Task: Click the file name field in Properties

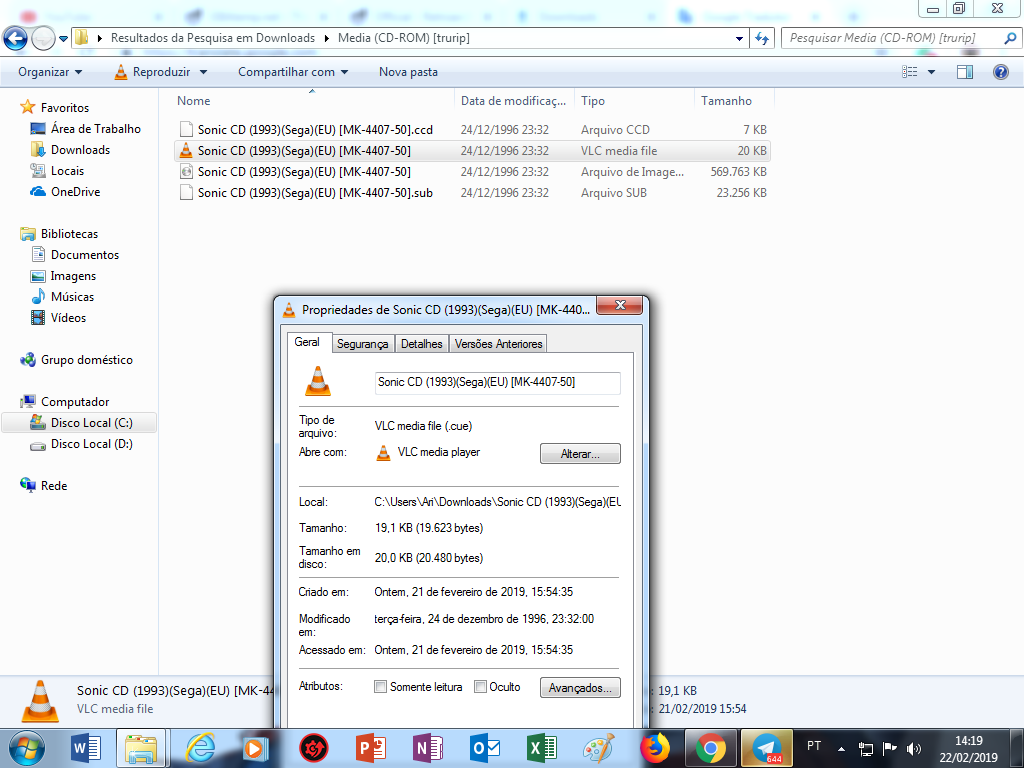Action: click(498, 383)
